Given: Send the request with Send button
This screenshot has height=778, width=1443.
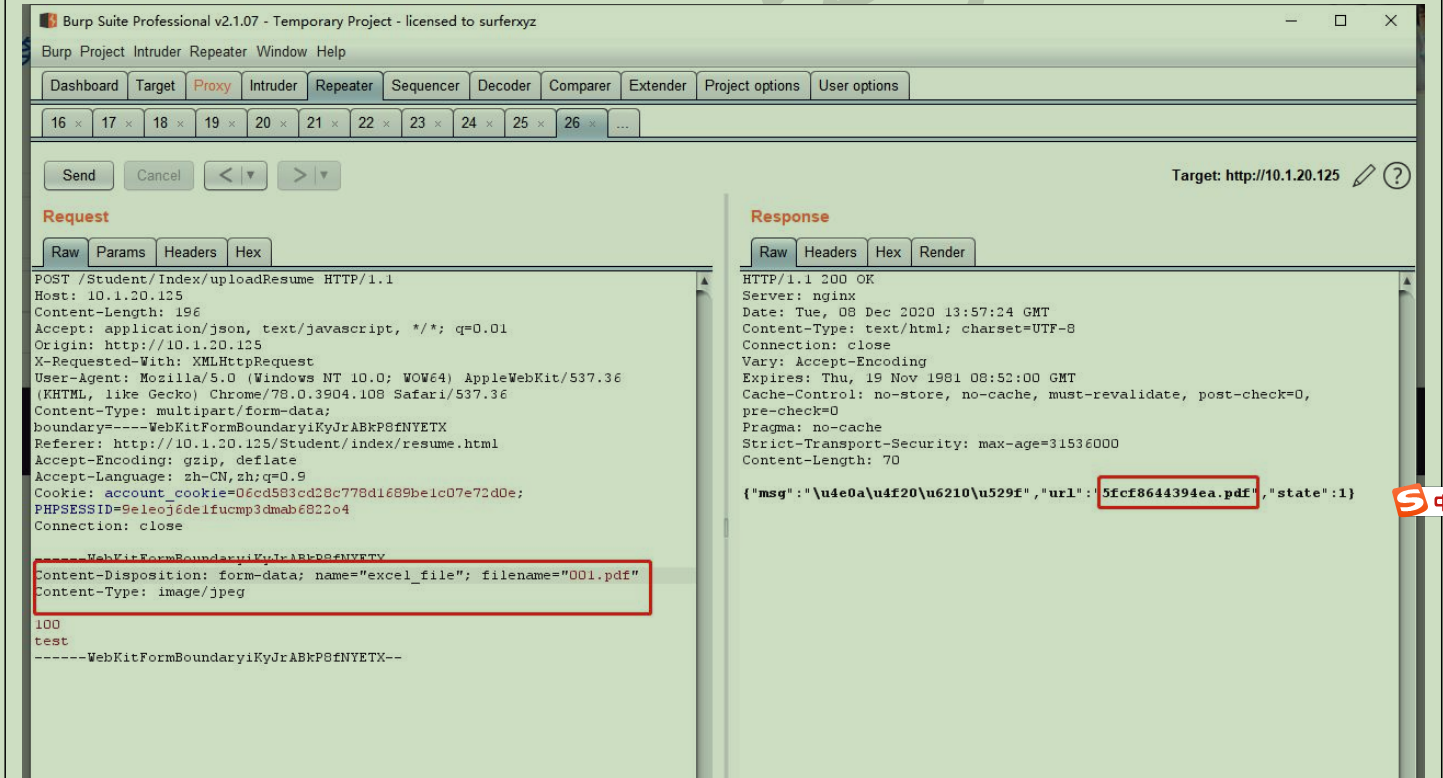Looking at the screenshot, I should 79,175.
